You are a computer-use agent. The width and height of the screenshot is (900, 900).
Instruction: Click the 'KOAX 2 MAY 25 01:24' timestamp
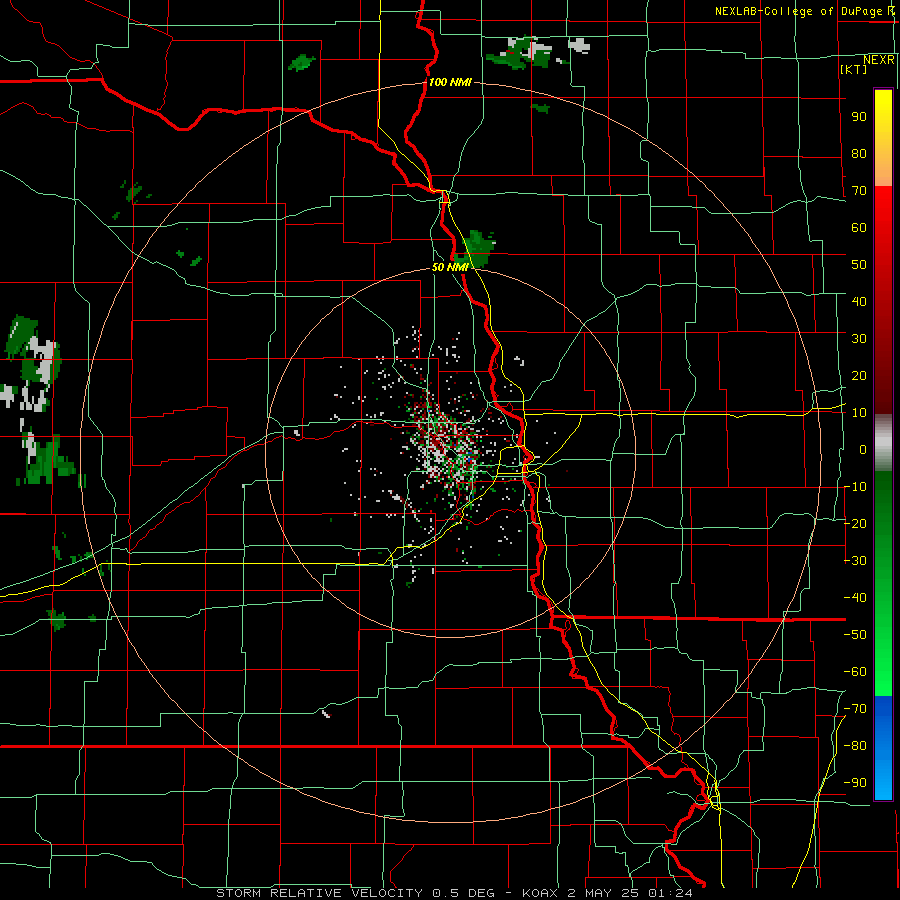(x=607, y=893)
